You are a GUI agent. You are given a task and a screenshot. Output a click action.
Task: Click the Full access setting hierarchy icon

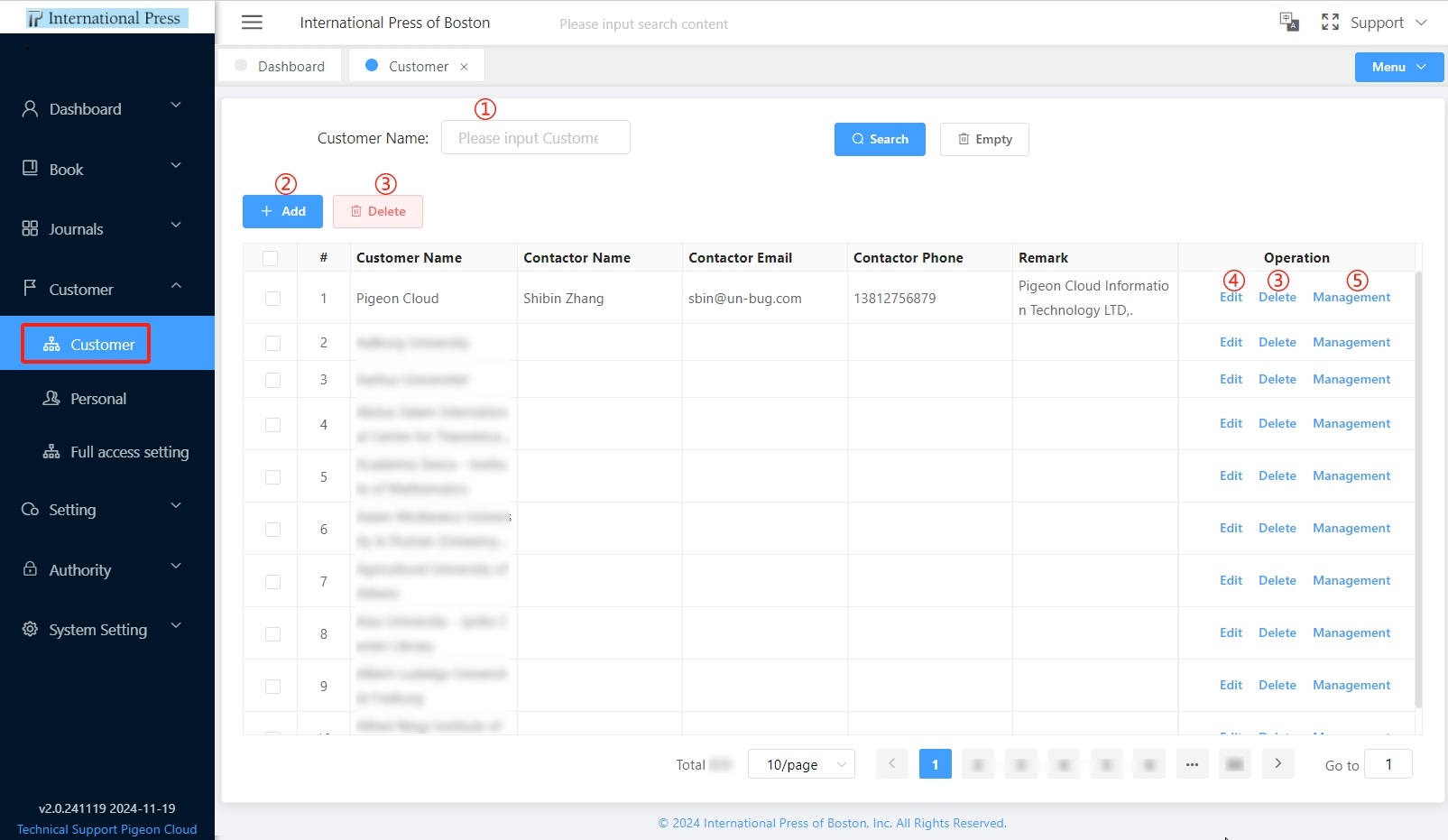tap(51, 451)
